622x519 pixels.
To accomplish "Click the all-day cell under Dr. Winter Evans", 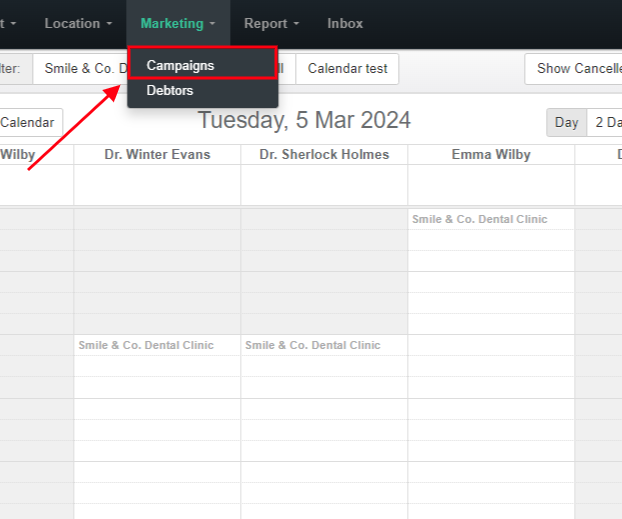I will (157, 185).
